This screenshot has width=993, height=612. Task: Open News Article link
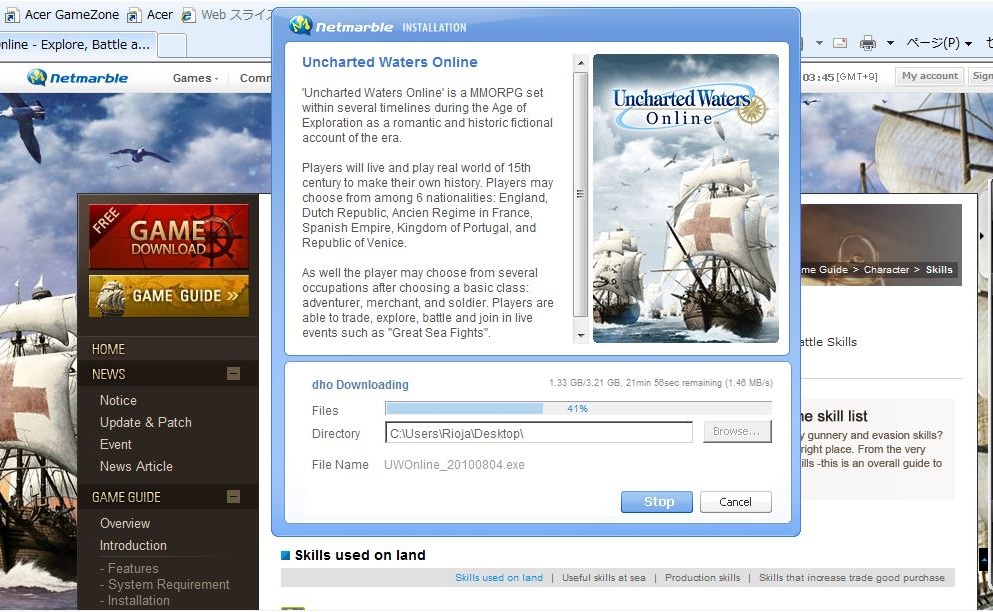(136, 466)
